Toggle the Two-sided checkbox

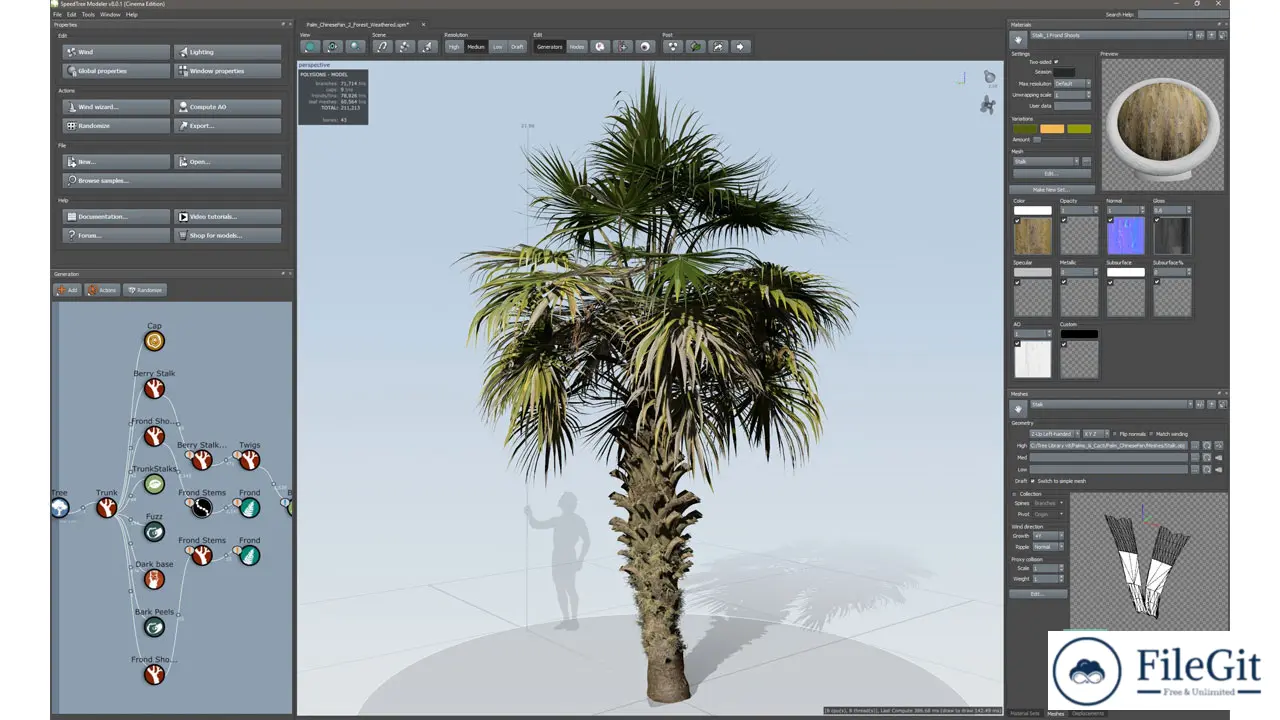pos(1056,62)
